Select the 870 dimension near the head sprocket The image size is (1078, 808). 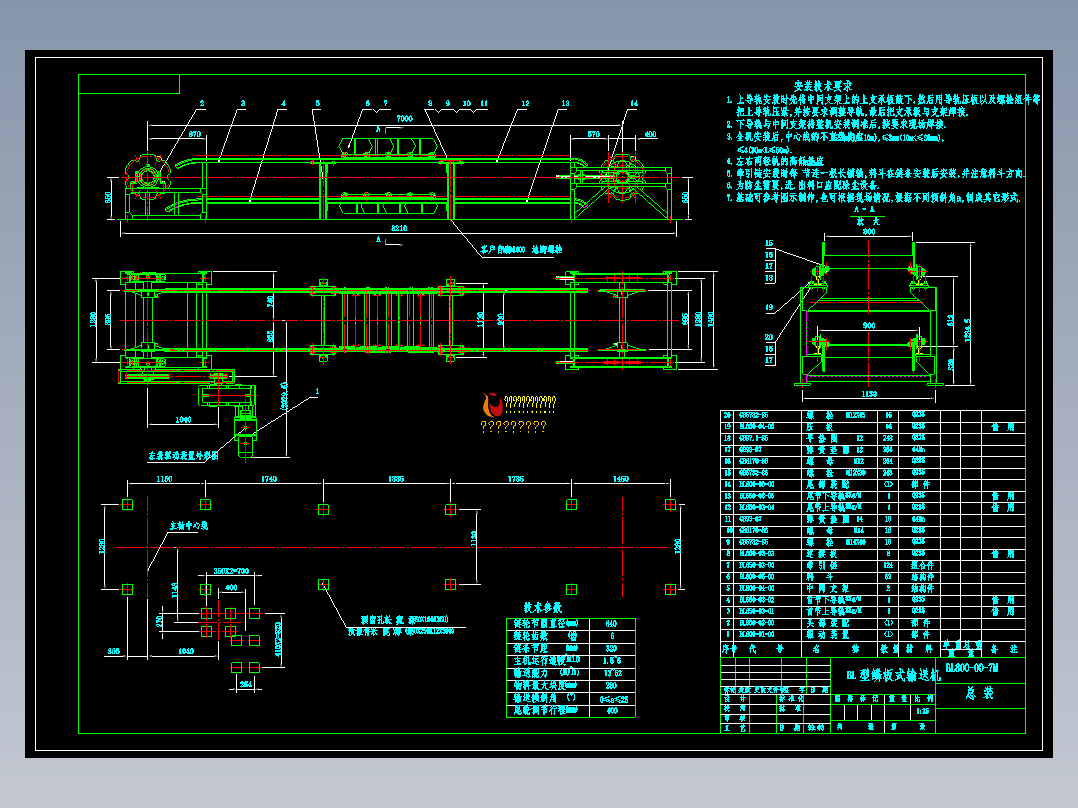tap(195, 134)
